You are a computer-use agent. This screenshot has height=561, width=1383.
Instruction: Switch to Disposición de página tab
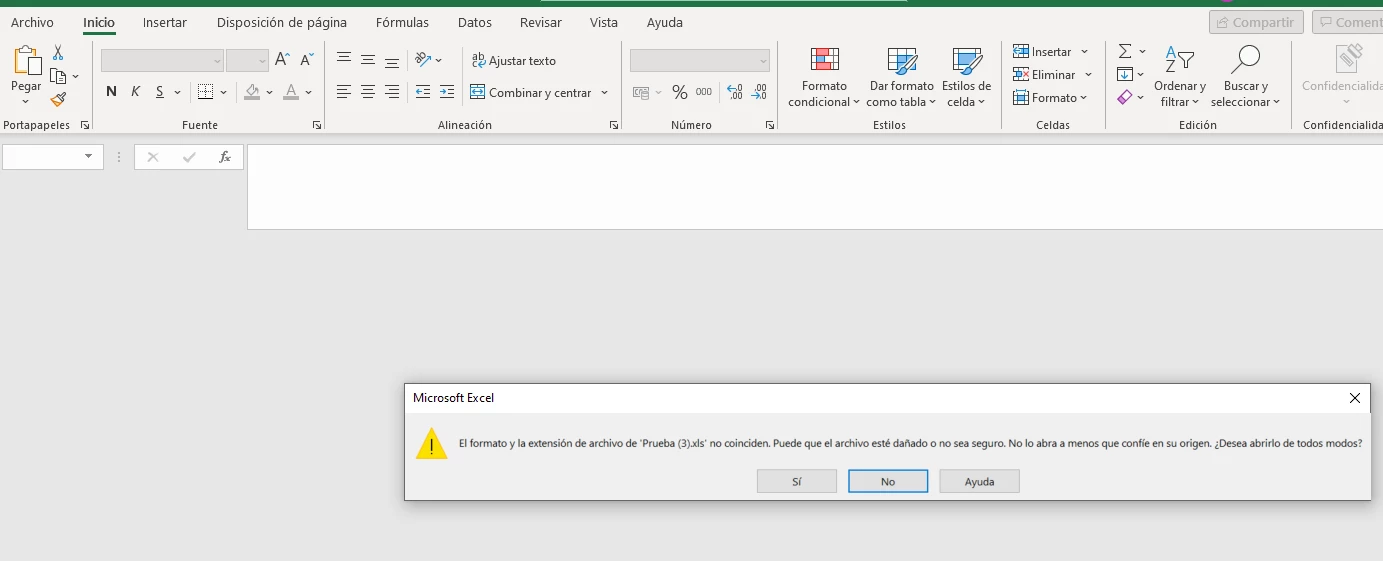282,22
